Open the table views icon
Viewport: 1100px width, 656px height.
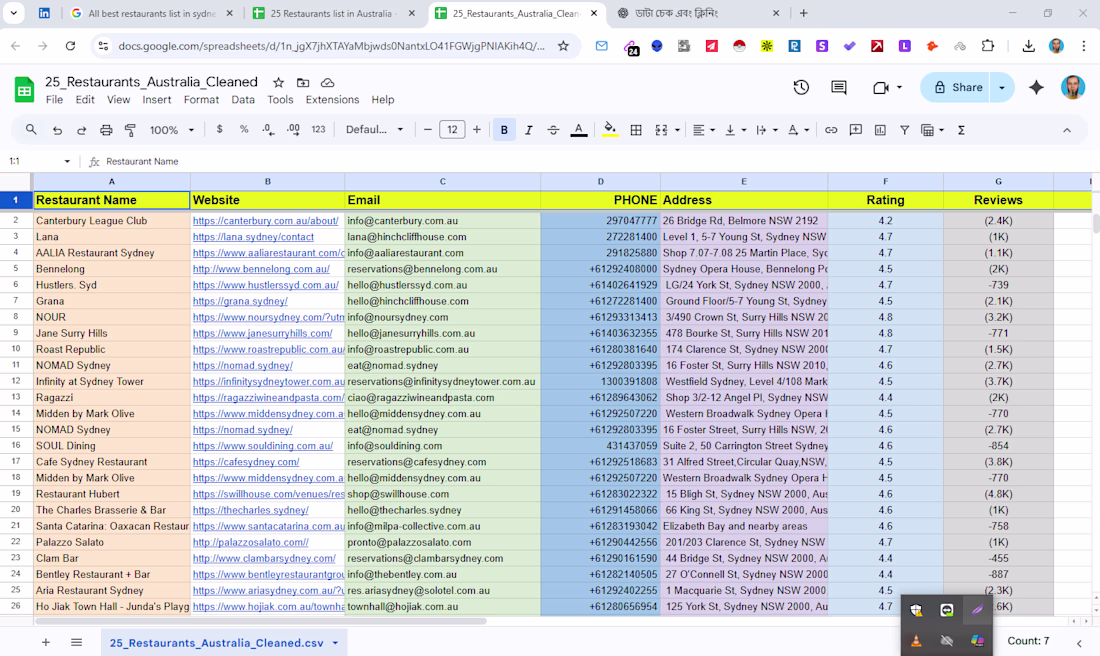pos(927,130)
